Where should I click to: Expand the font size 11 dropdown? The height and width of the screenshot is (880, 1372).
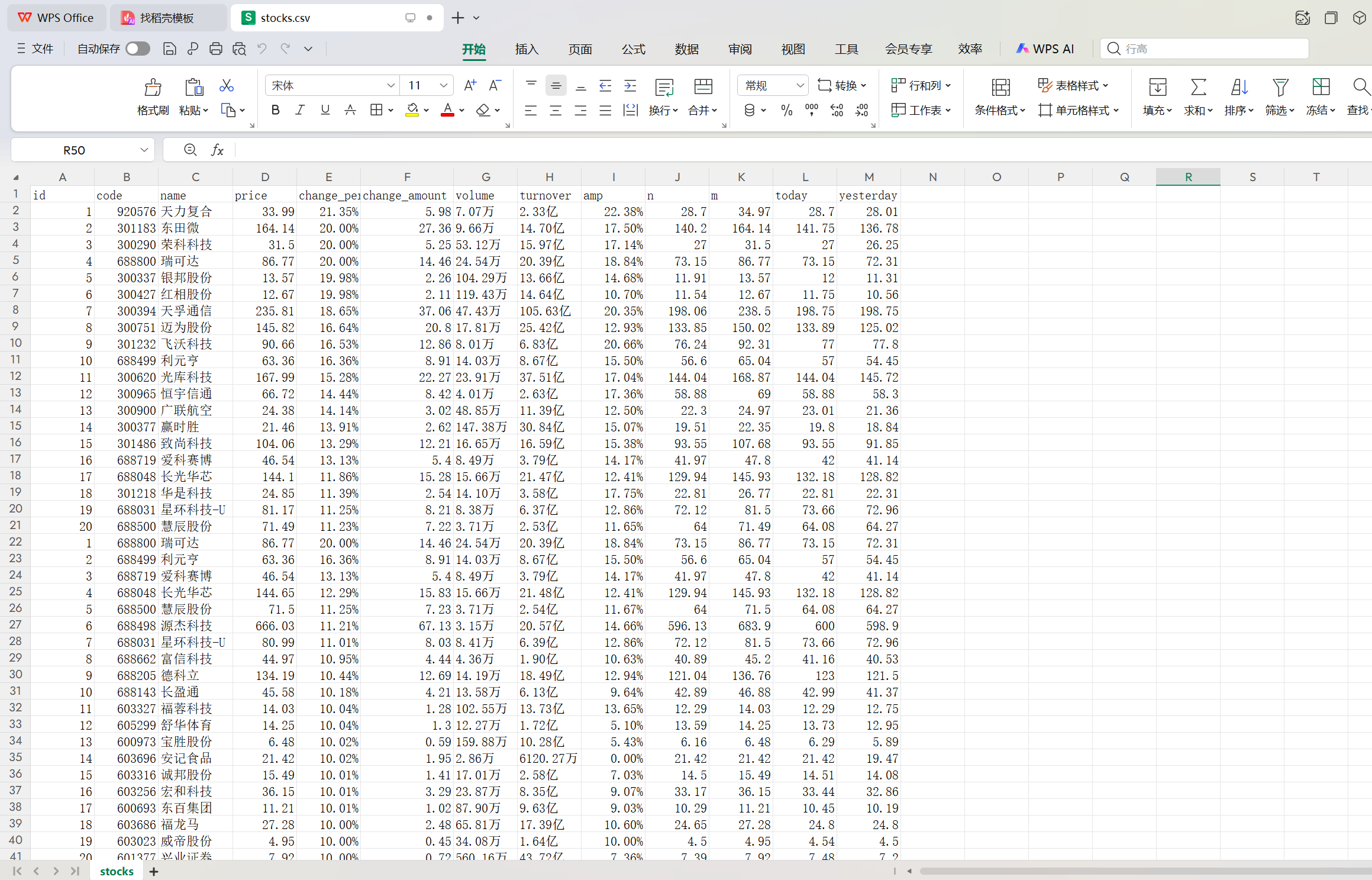pyautogui.click(x=443, y=86)
